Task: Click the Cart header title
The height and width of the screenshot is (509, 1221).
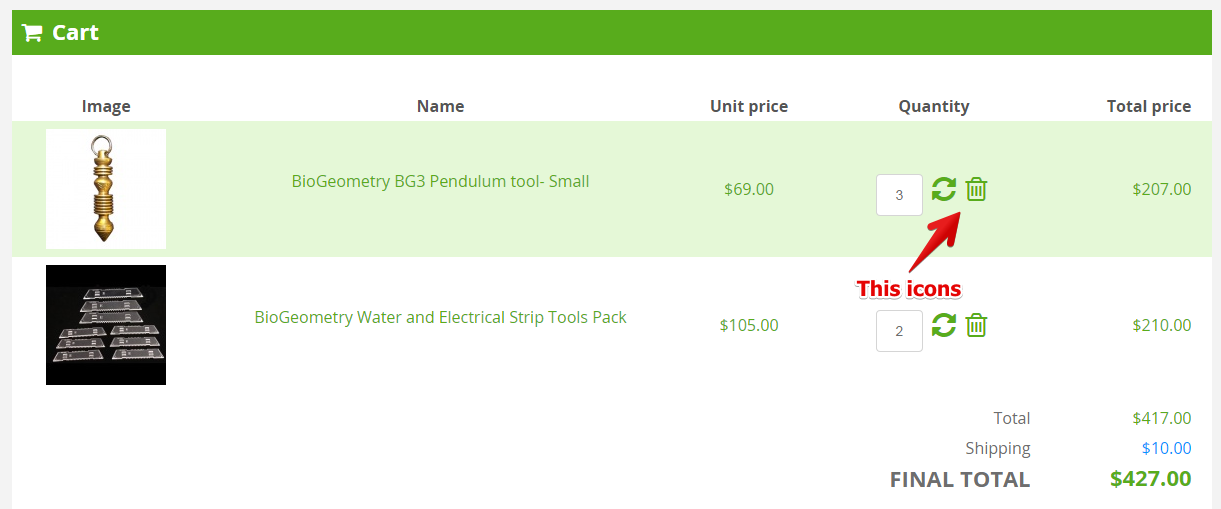Action: click(x=75, y=33)
